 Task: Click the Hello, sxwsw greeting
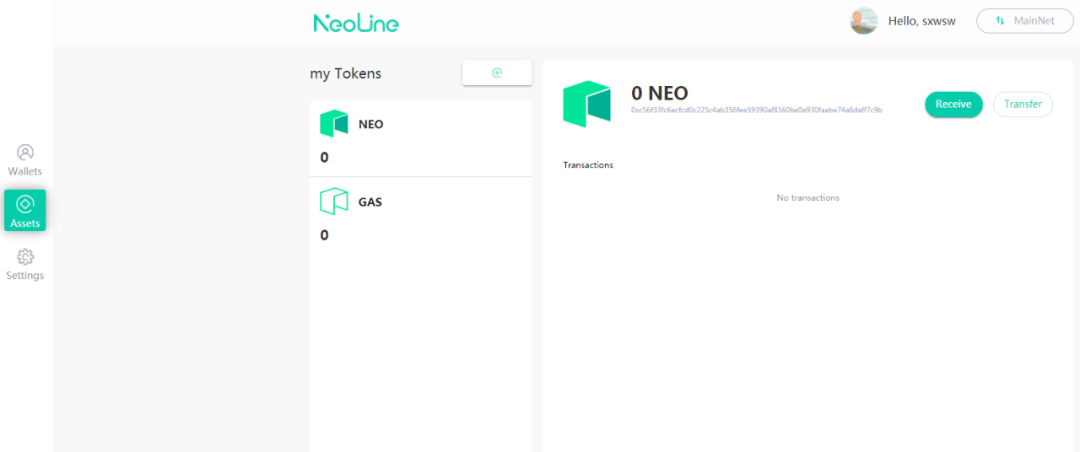pos(922,21)
